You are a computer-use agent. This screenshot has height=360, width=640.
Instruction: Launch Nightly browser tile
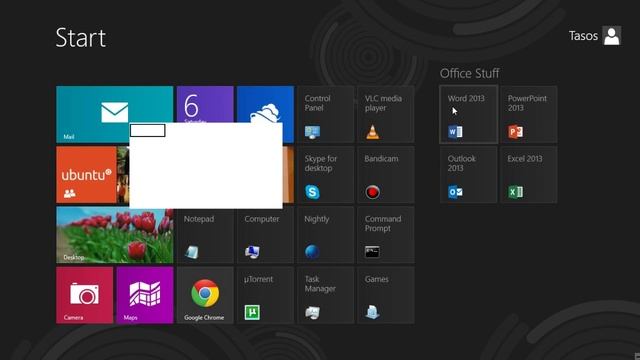[x=326, y=235]
